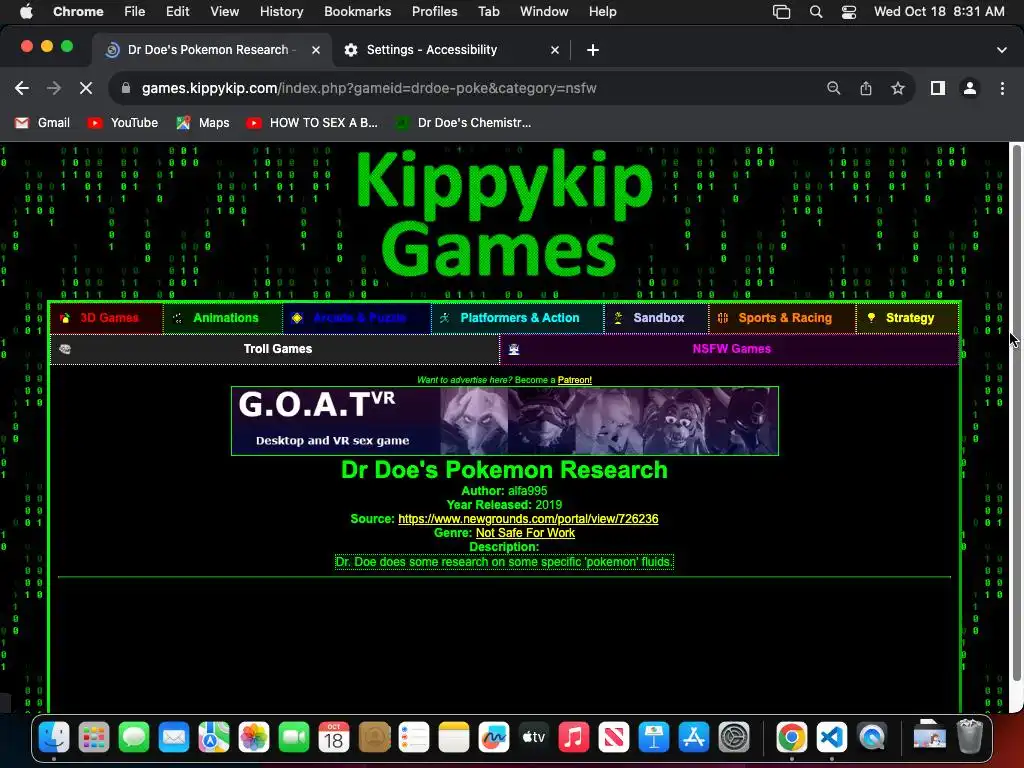The image size is (1024, 768).
Task: Open Control Center in menu bar
Action: pyautogui.click(x=848, y=12)
